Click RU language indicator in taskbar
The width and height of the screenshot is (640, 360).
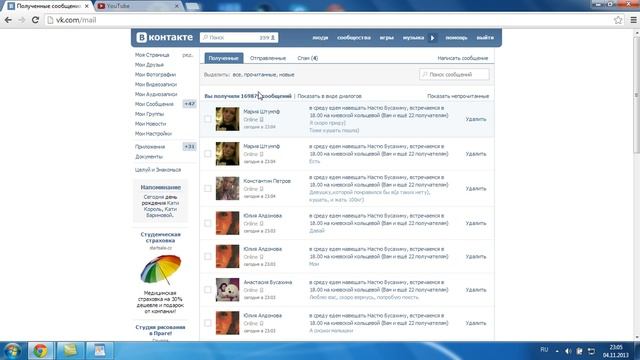pos(544,350)
